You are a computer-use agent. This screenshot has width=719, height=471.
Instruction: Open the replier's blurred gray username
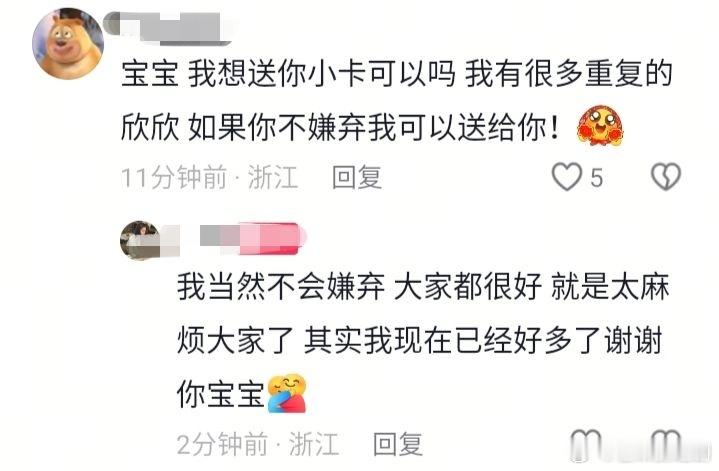click(219, 235)
